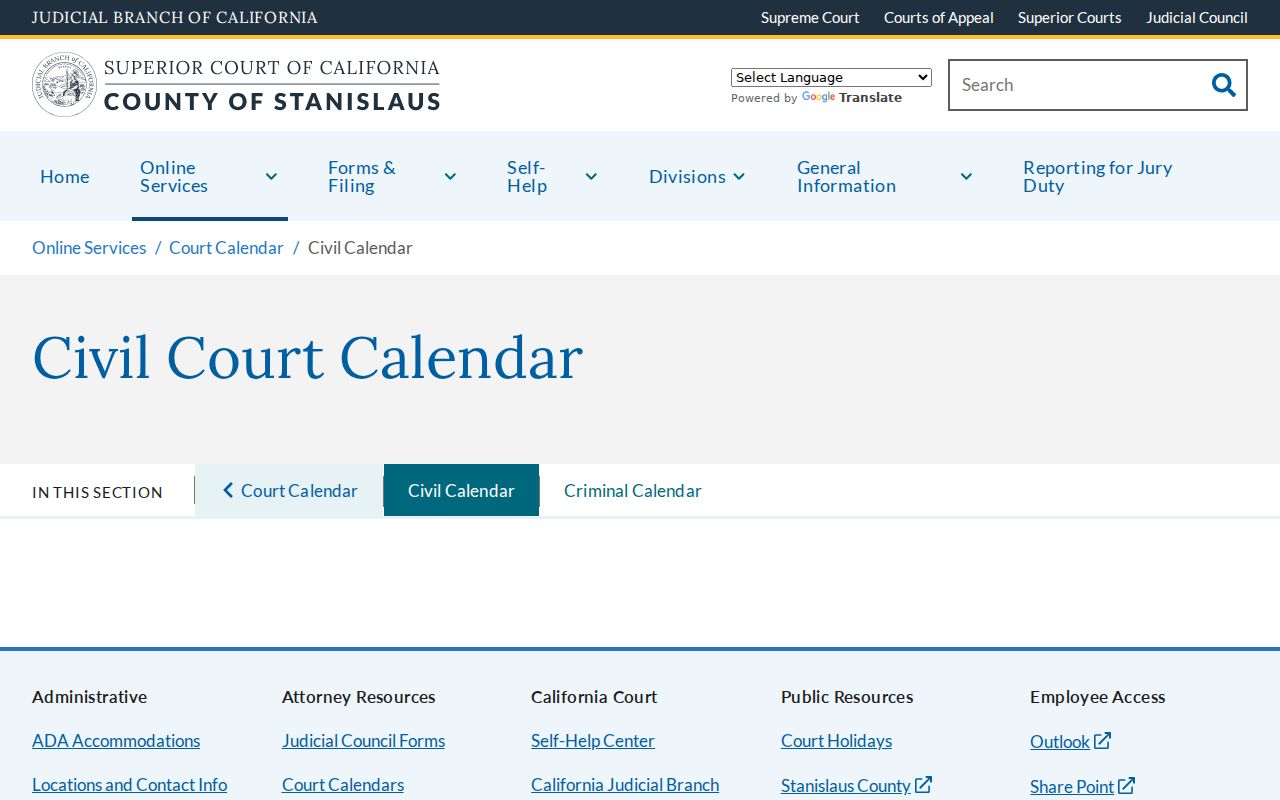Click the Share Point external link icon
Screen dimensions: 1280x800
(x=1126, y=786)
